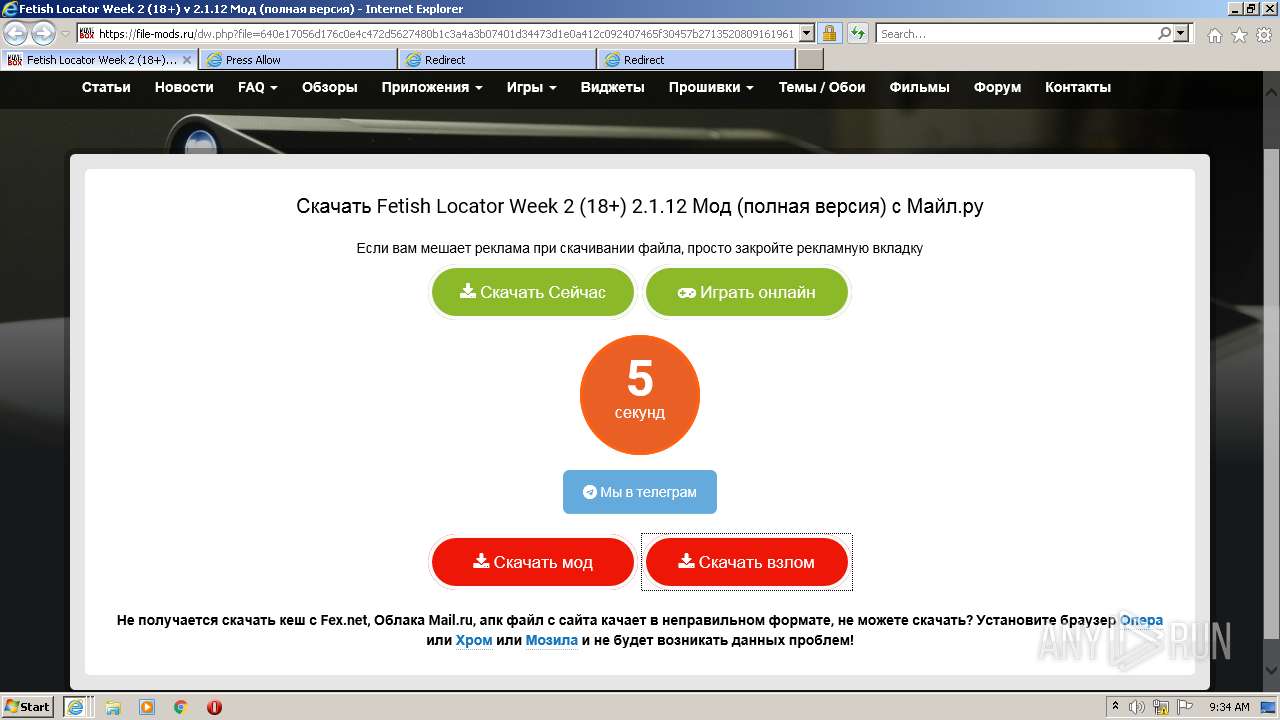Open the Tools gear icon
The width and height of the screenshot is (1280, 720).
coord(1263,35)
